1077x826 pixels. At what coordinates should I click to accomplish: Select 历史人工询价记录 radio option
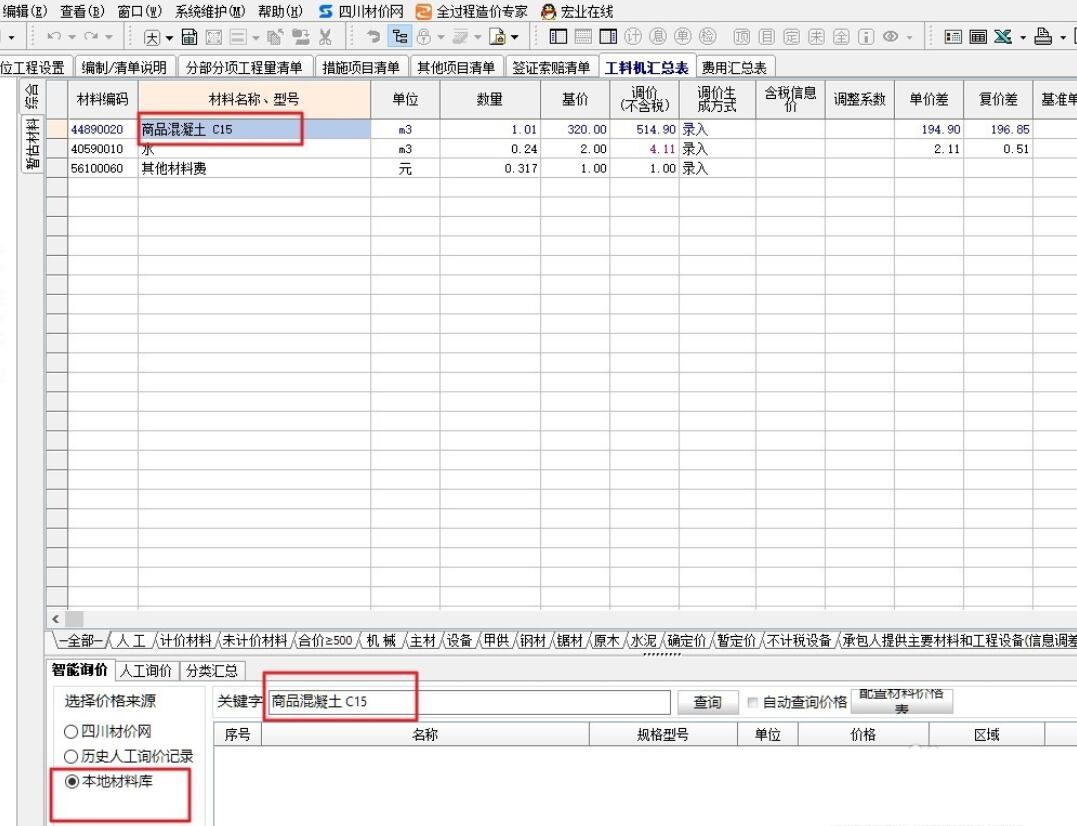click(71, 757)
